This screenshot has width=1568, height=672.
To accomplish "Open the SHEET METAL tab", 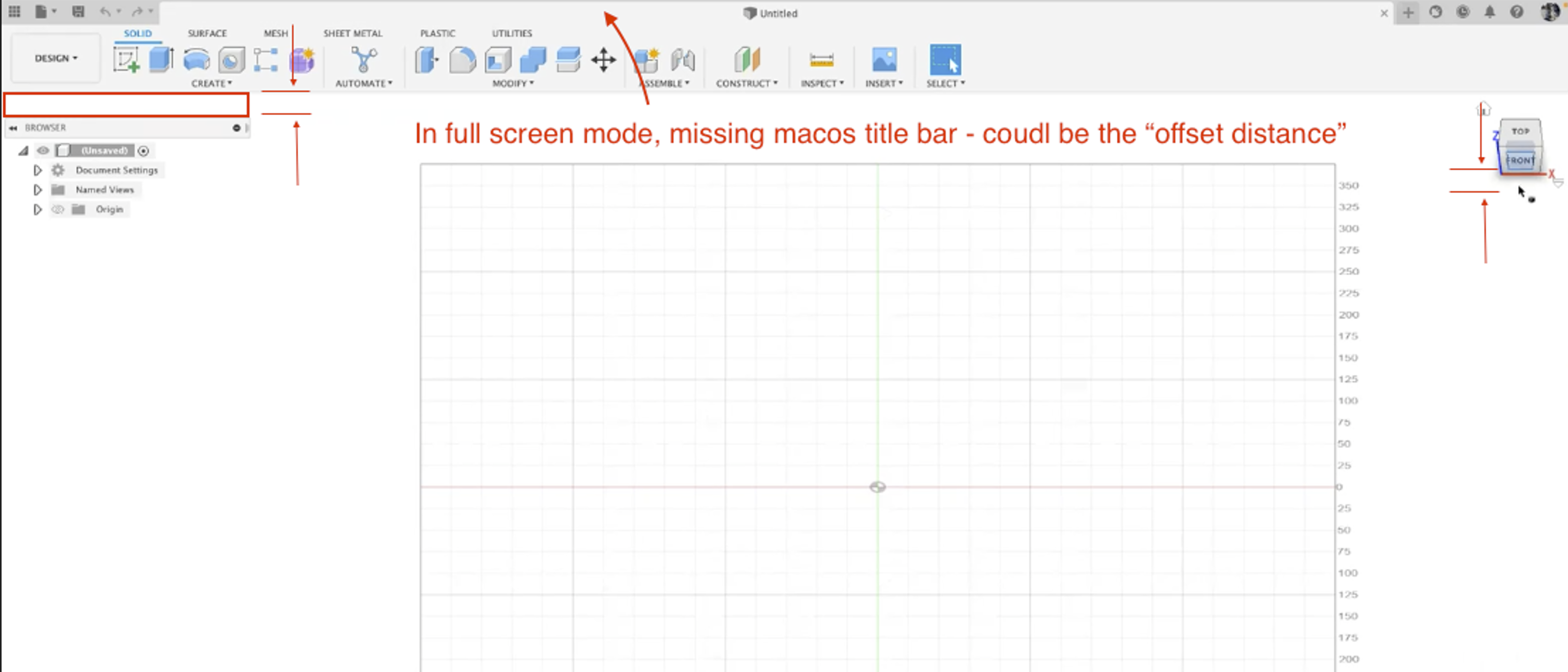I will tap(352, 33).
